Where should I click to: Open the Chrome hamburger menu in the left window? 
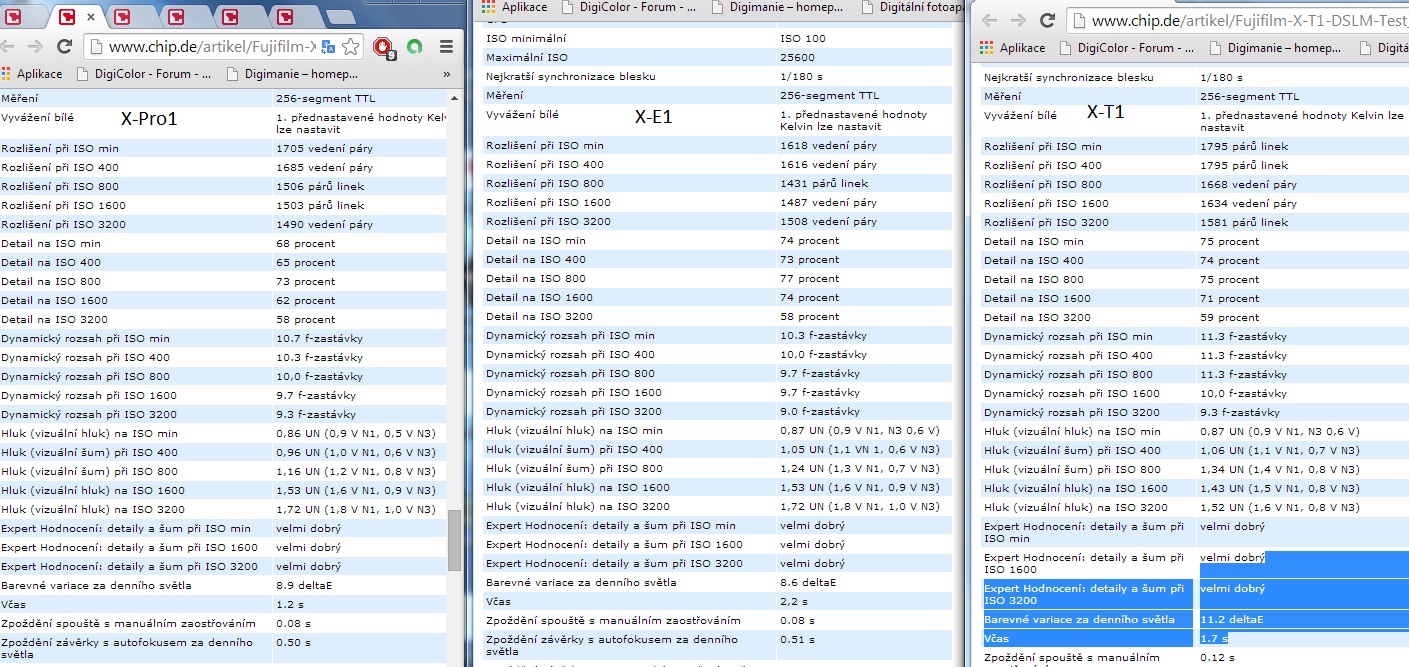(x=447, y=46)
